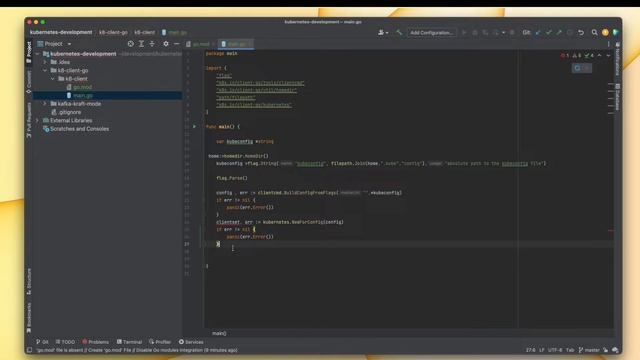
Task: Toggle the Pull Requests sidebar tab
Action: [x=29, y=120]
